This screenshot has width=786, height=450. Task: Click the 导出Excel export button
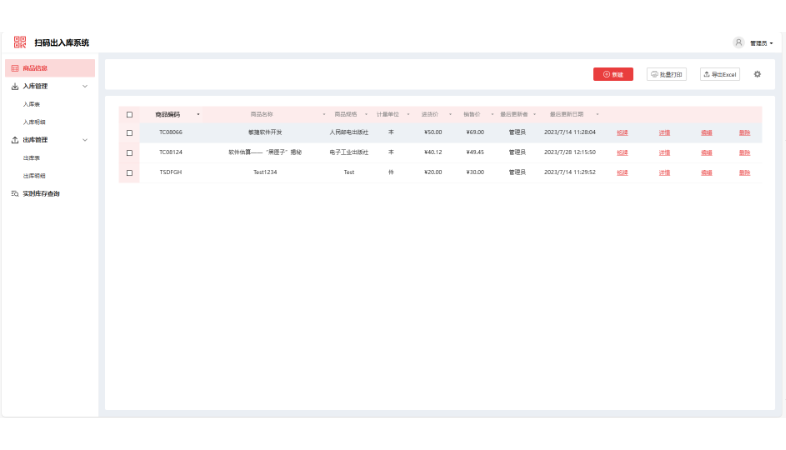coord(719,74)
